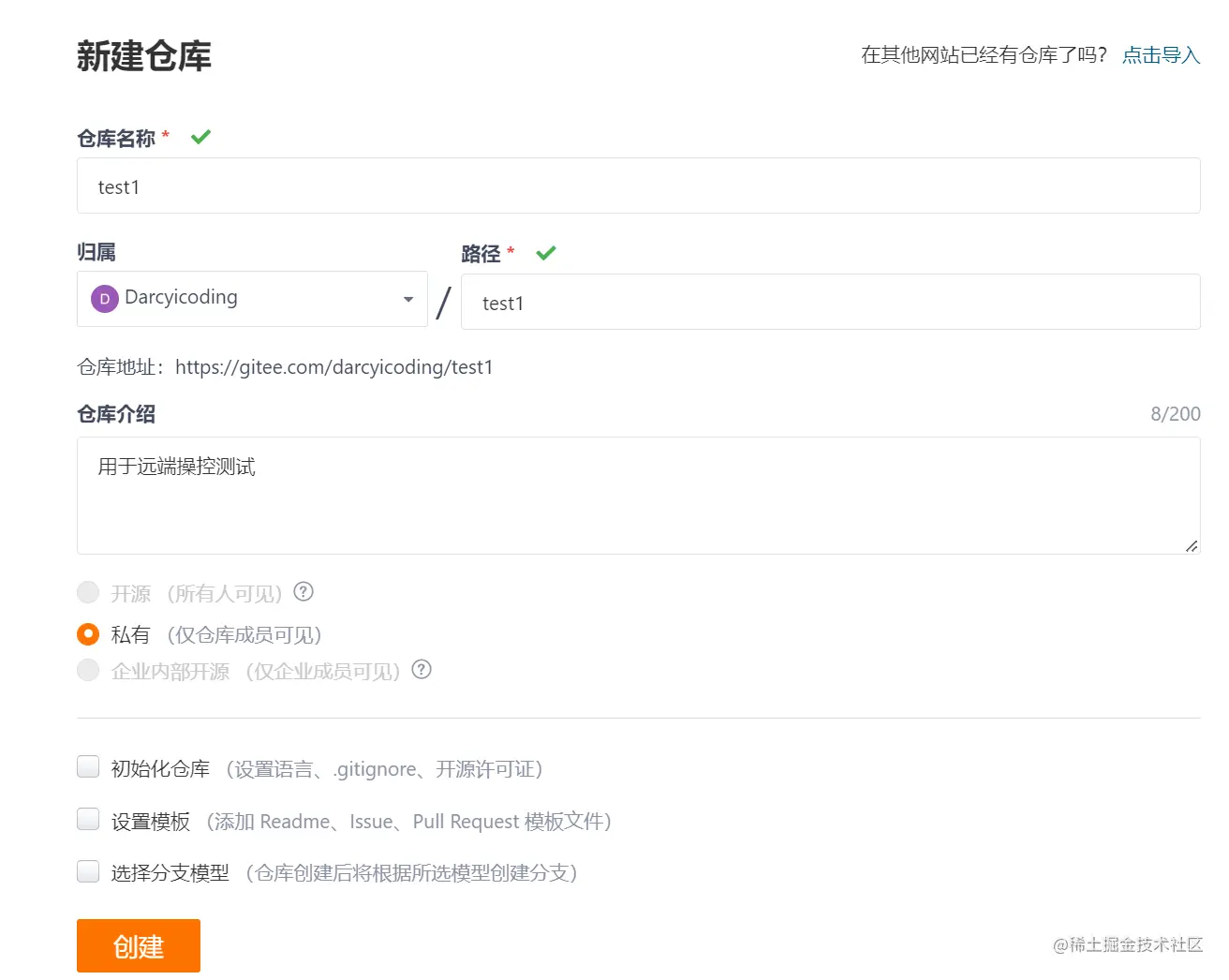Click the 路径 input field containing test1
The image size is (1229, 980).
click(831, 302)
